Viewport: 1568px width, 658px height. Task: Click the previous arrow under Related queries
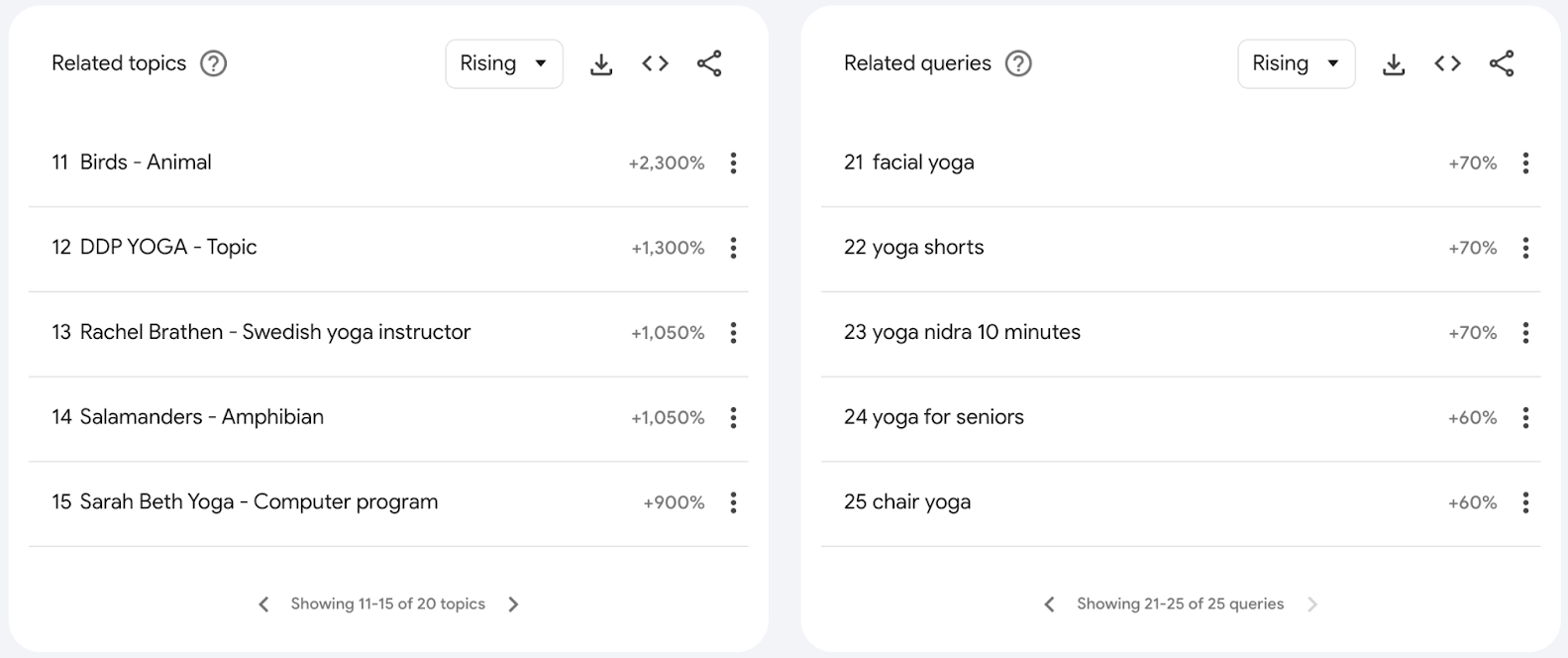tap(1049, 603)
